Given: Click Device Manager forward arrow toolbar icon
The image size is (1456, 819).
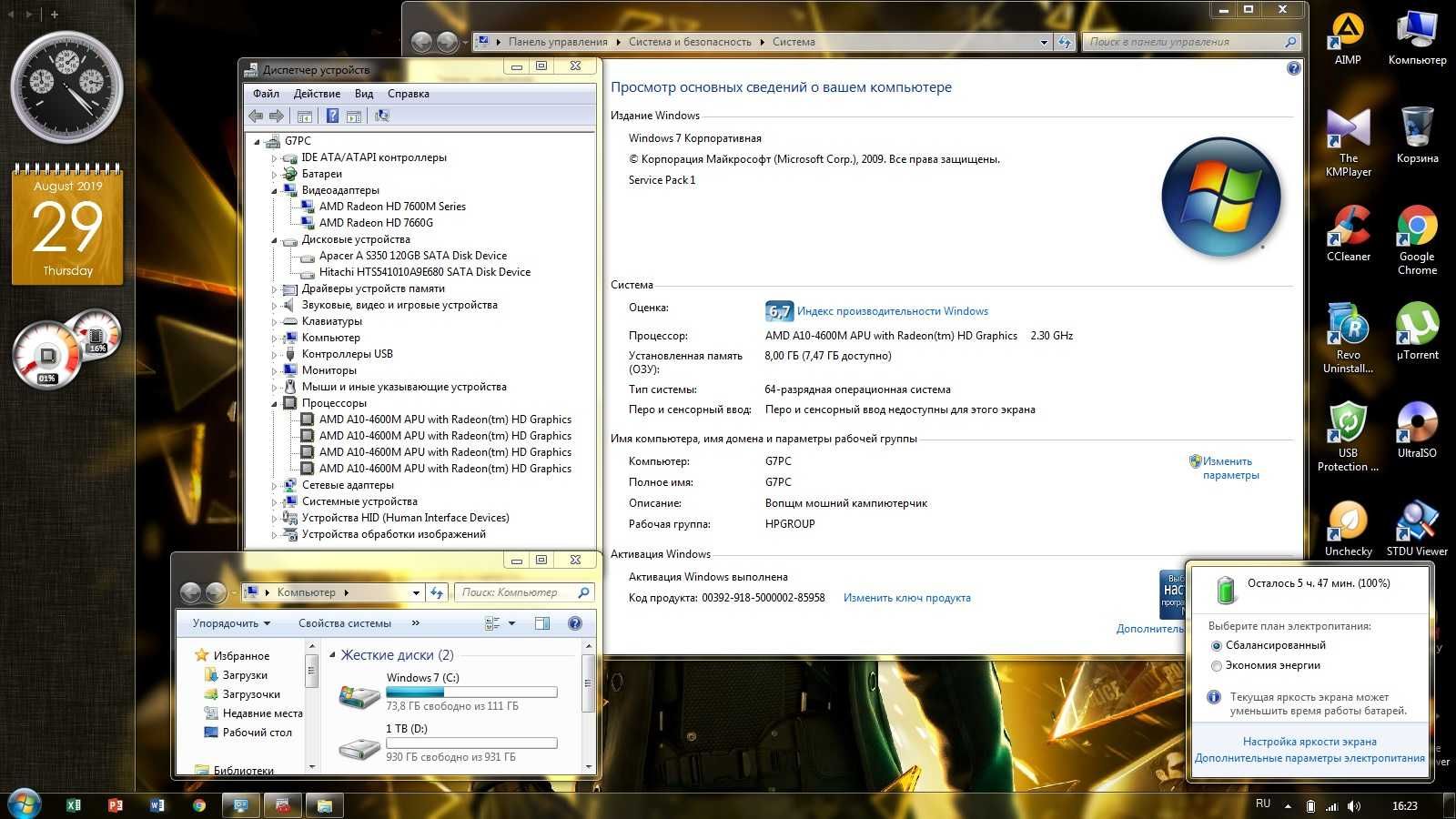Looking at the screenshot, I should [277, 116].
